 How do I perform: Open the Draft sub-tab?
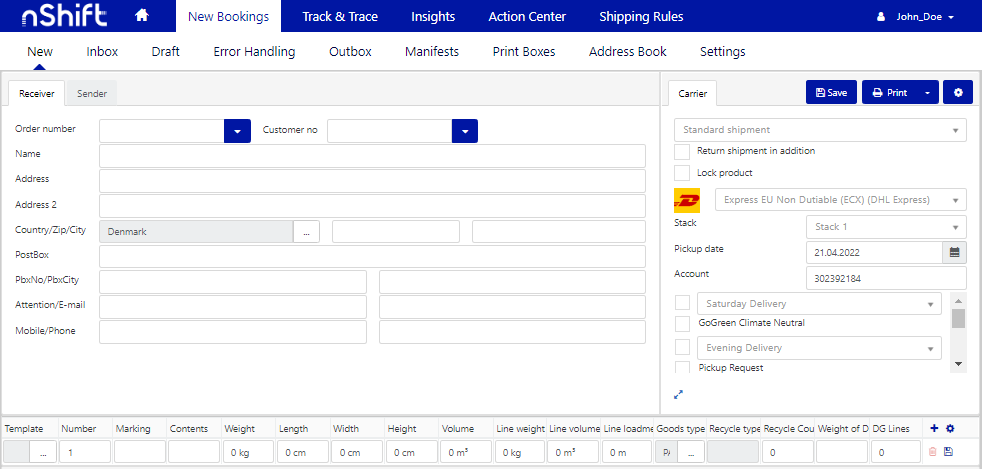[x=165, y=51]
